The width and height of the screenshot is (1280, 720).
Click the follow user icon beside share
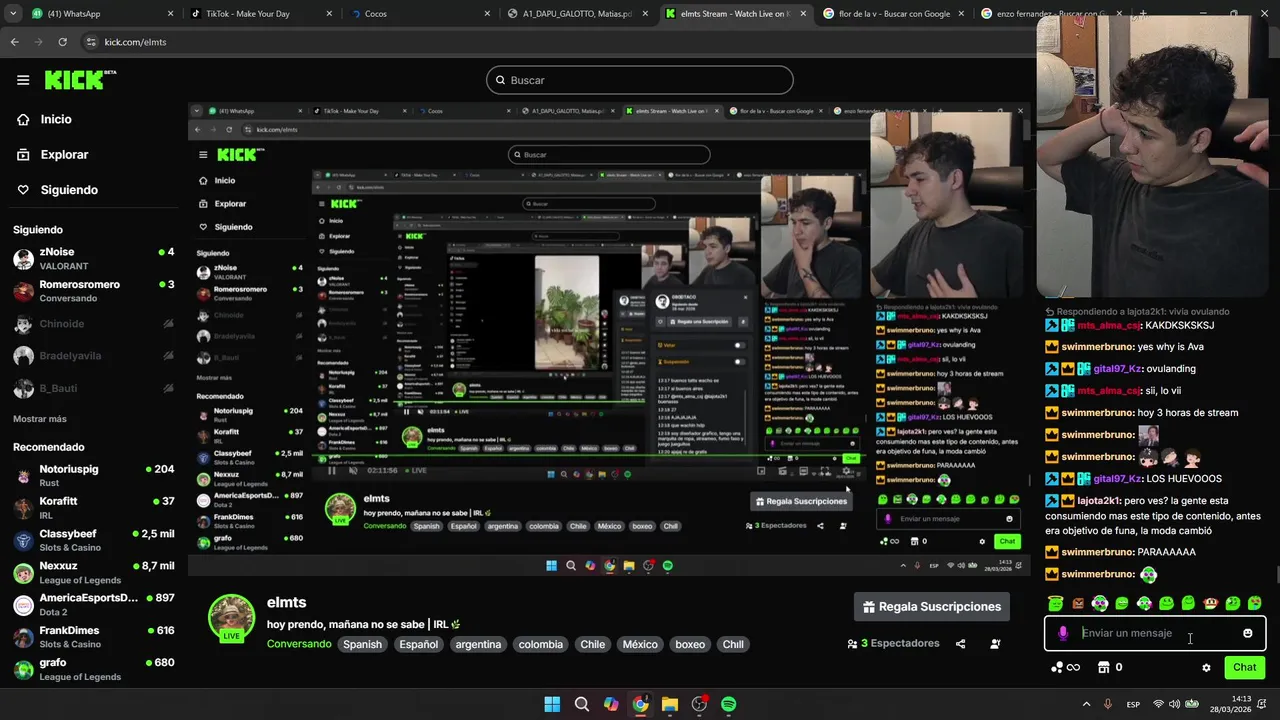pyautogui.click(x=995, y=644)
